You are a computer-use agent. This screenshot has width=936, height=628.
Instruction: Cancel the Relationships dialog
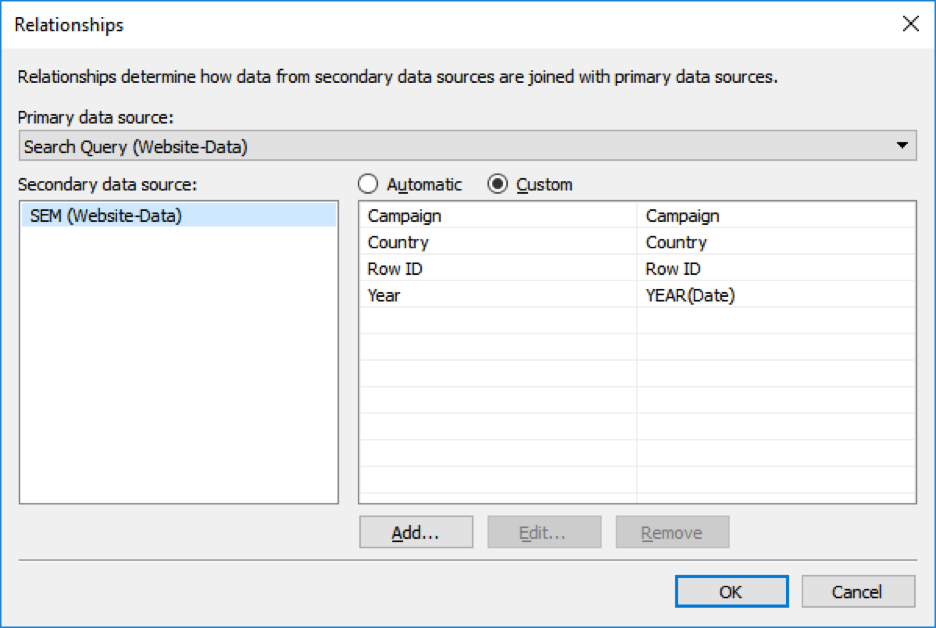pos(858,591)
